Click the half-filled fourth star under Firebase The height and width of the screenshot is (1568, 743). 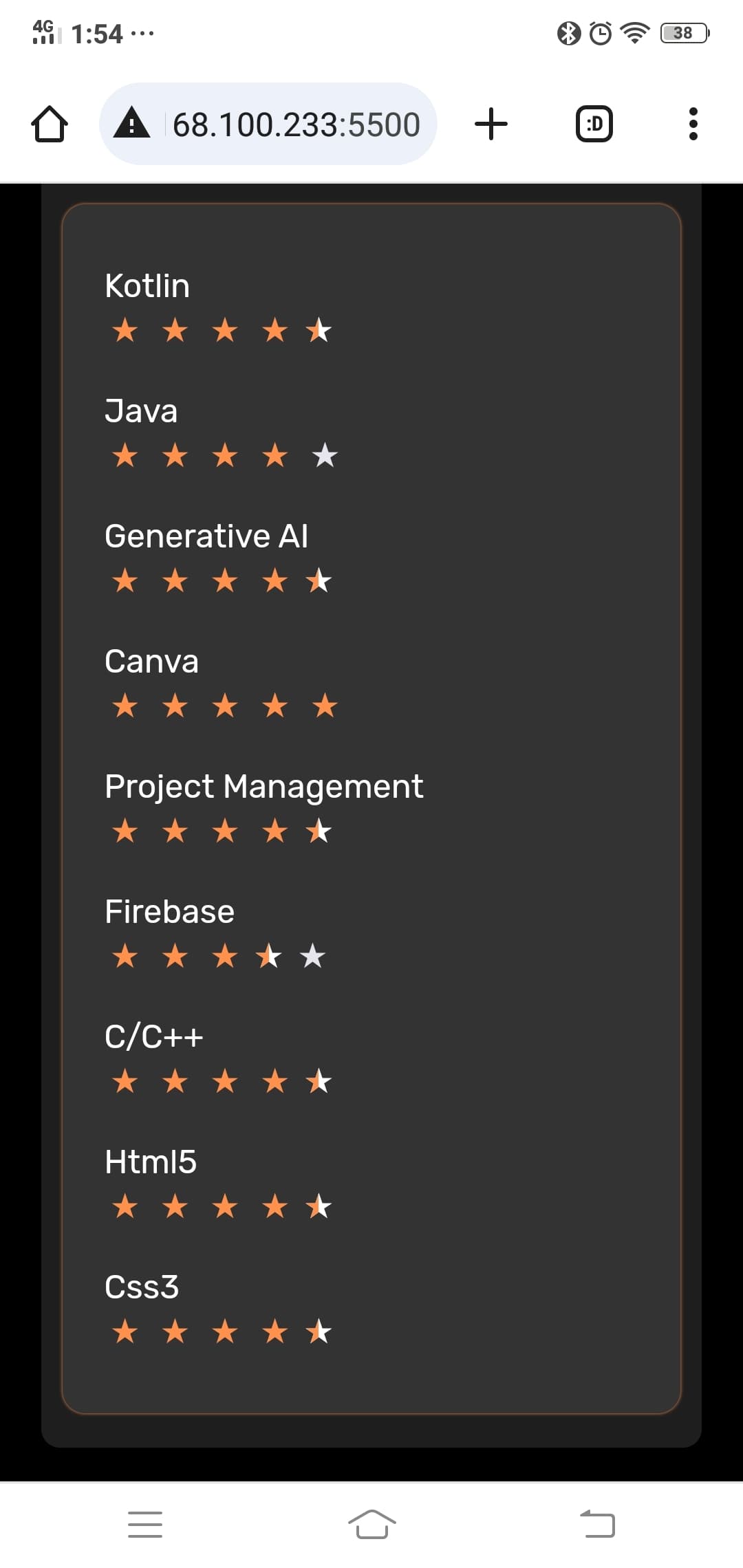269,957
